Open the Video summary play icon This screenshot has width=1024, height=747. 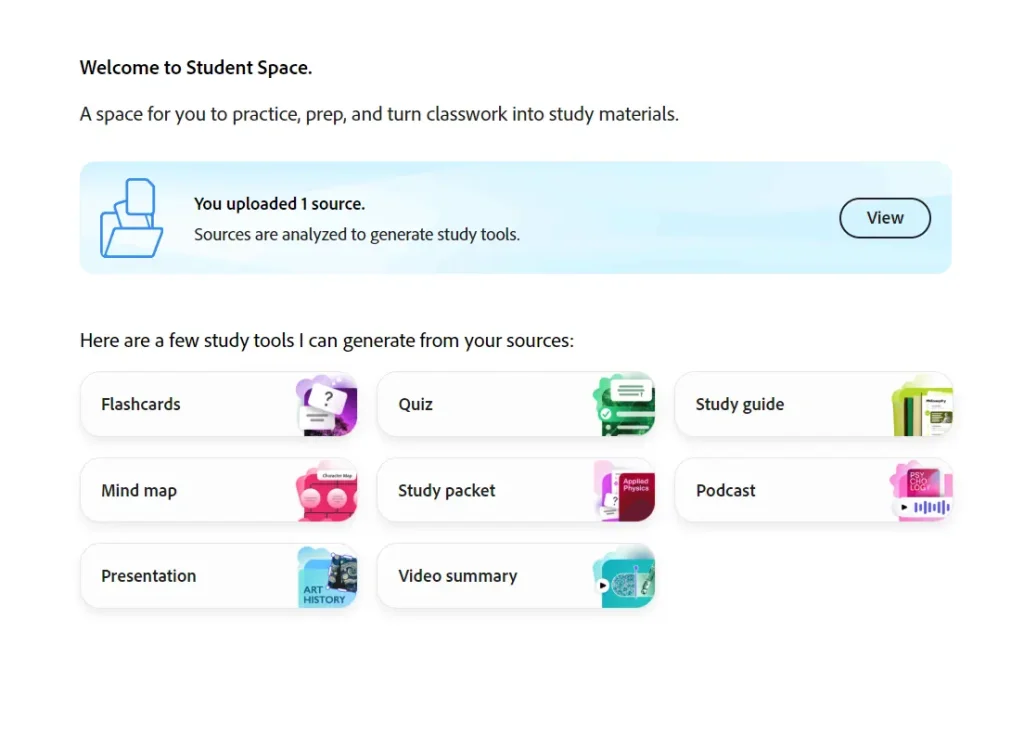624,576
